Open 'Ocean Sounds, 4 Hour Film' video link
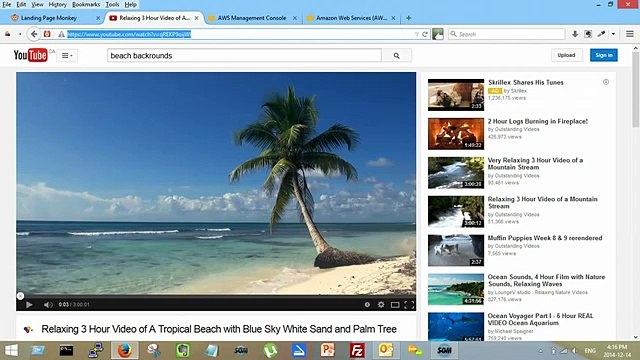 [x=546, y=280]
